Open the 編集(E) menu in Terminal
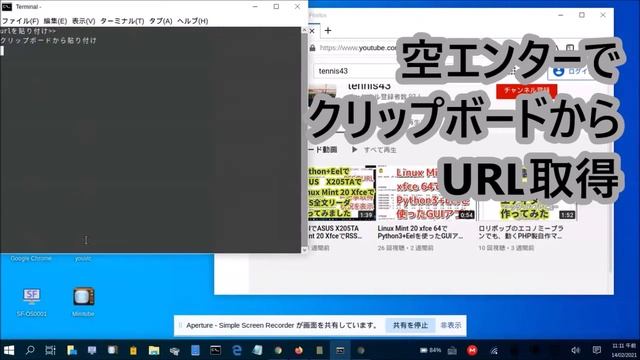Screen dimensions: 640x360 pos(55,21)
